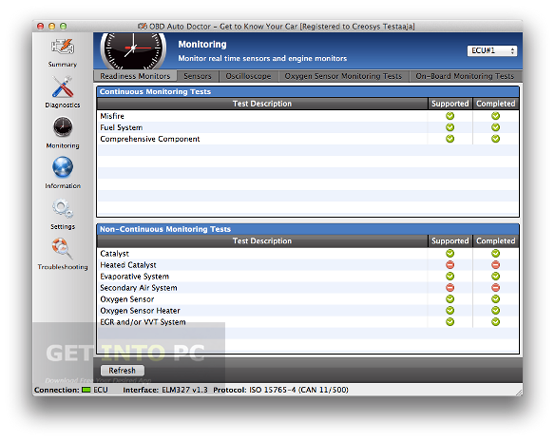Click Comprehensive Component Supported icon

[450, 139]
